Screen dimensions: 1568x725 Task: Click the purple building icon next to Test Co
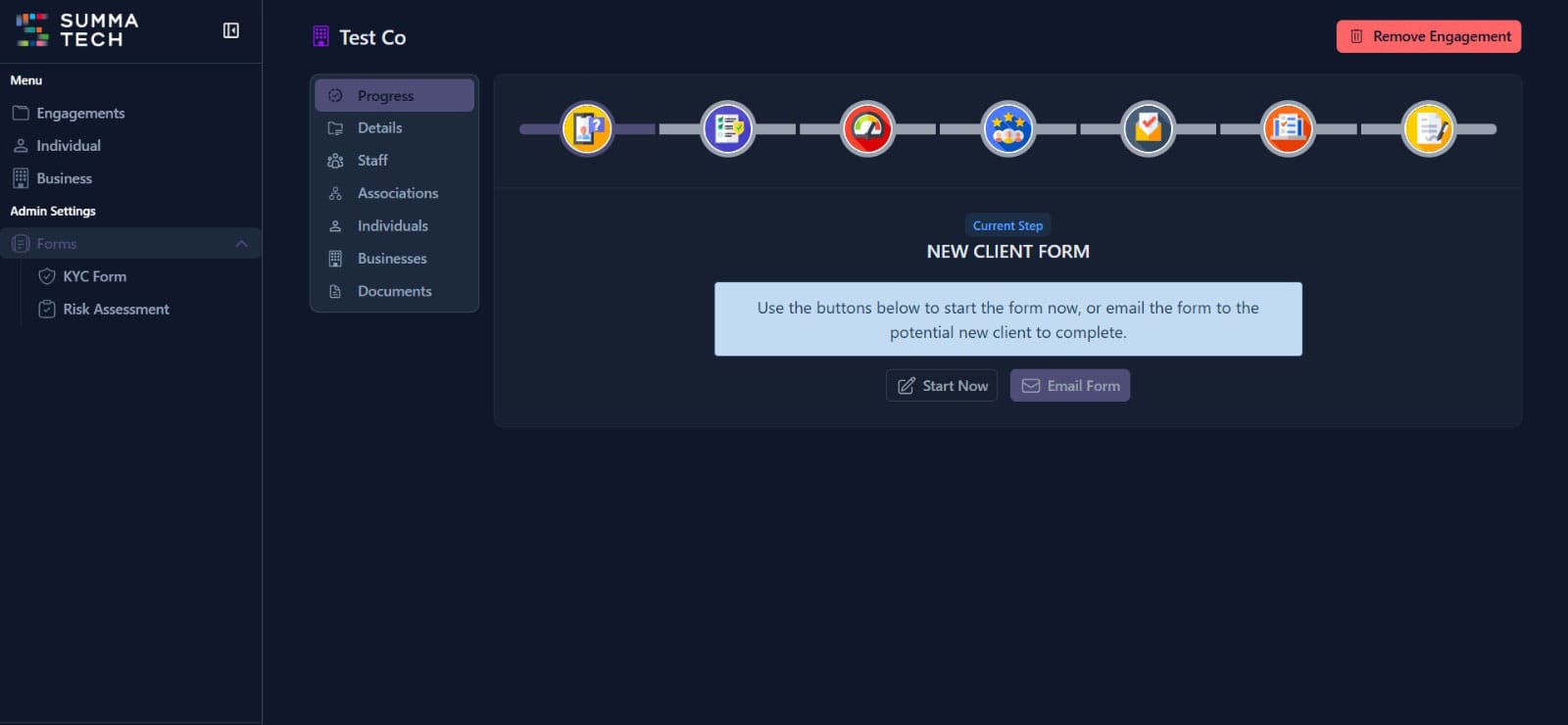tap(320, 37)
